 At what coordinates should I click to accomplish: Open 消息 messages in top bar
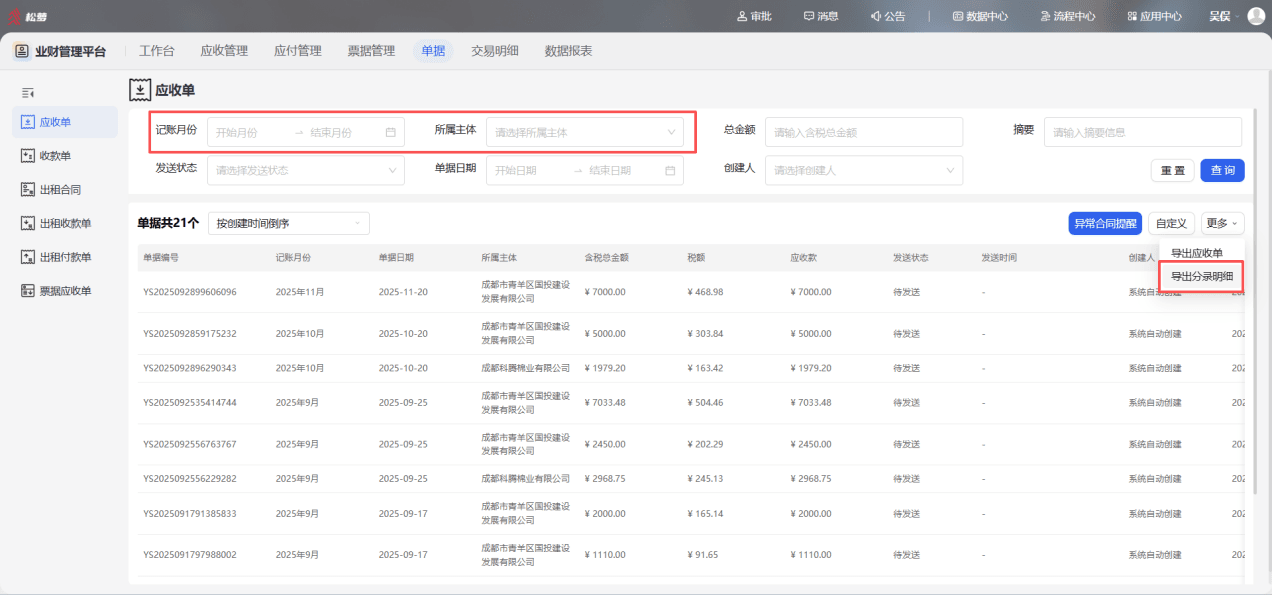pos(821,16)
